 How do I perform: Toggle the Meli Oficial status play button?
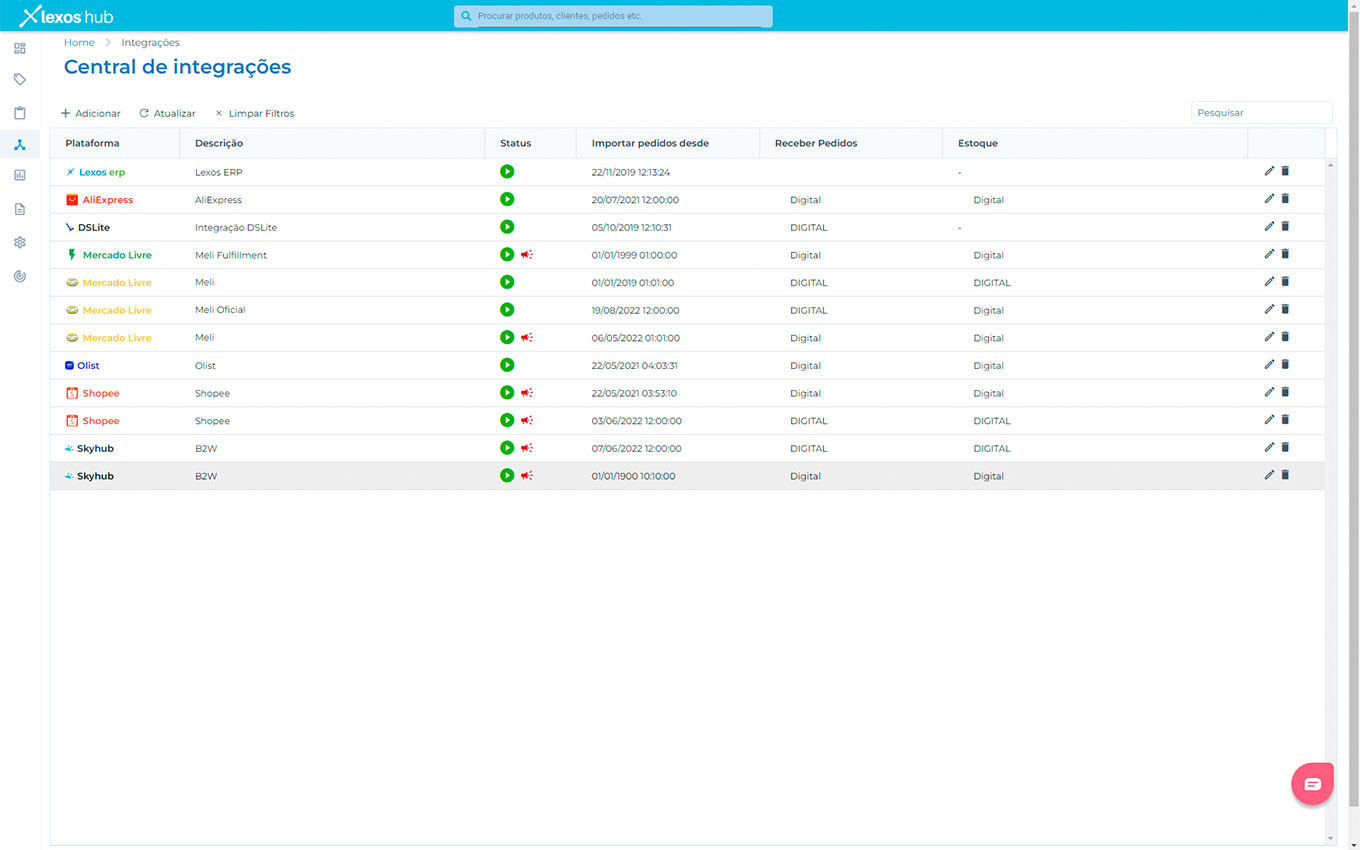tap(507, 310)
